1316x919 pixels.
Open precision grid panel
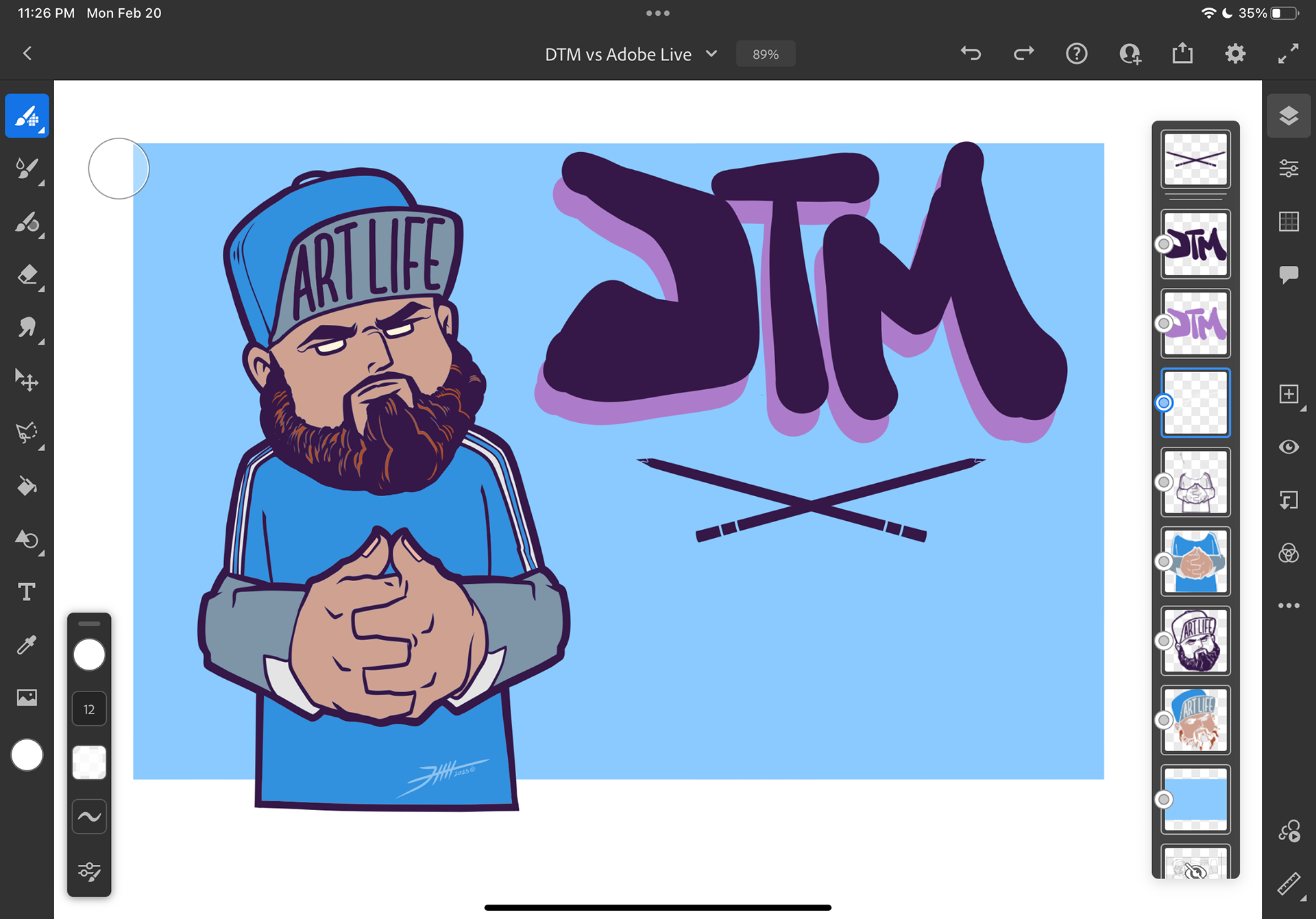[1289, 221]
